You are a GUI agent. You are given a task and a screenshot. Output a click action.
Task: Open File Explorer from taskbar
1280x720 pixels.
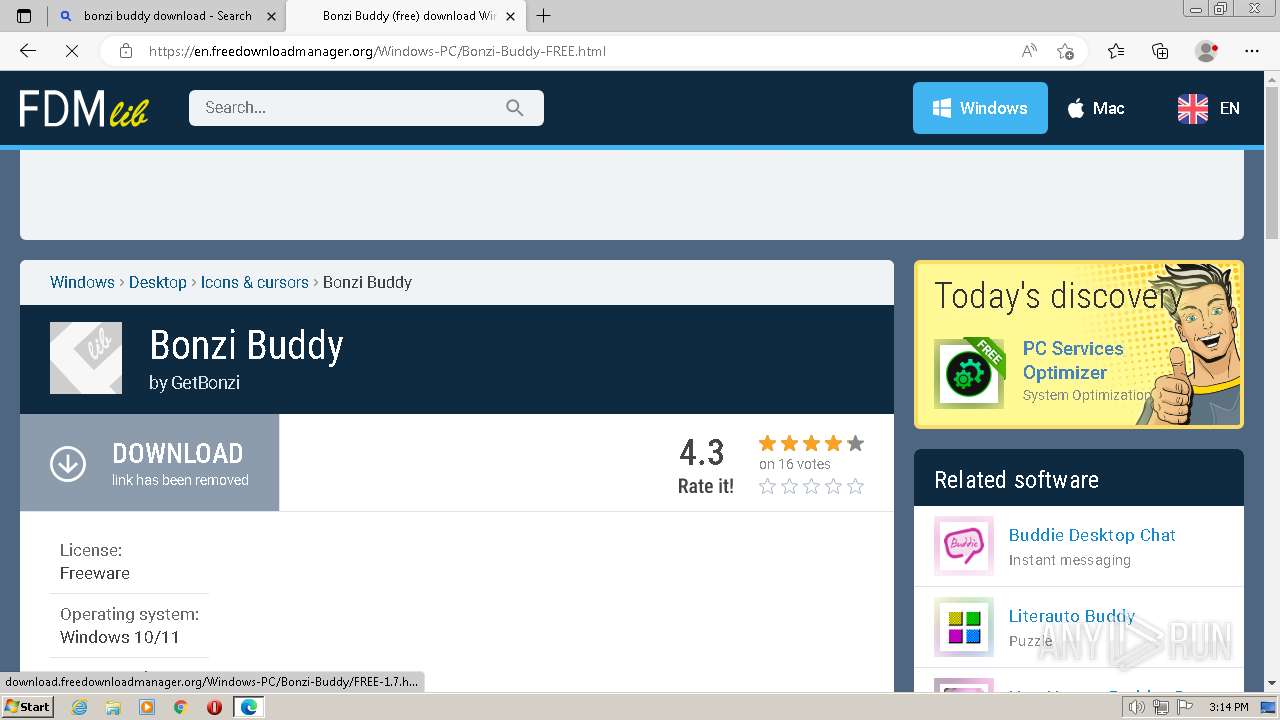coord(113,707)
